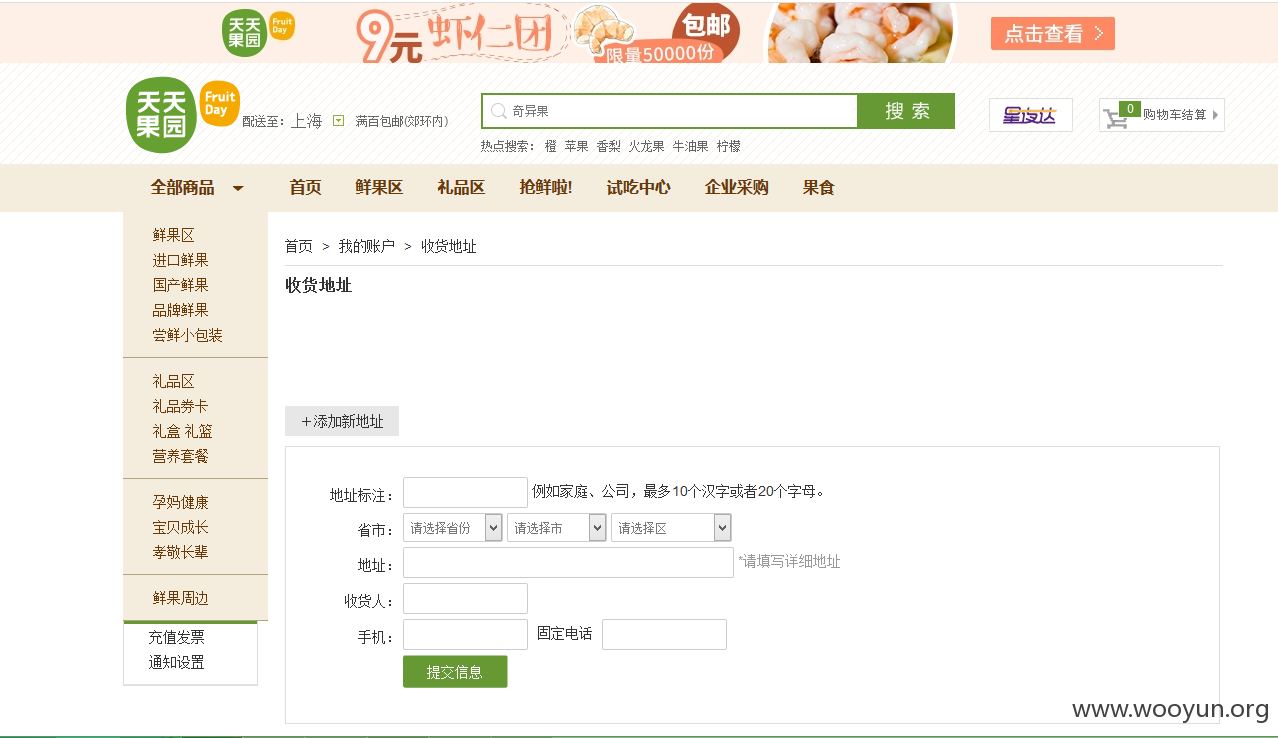Click the arrow beside 购物车结算
This screenshot has width=1278, height=738.
coord(1215,115)
